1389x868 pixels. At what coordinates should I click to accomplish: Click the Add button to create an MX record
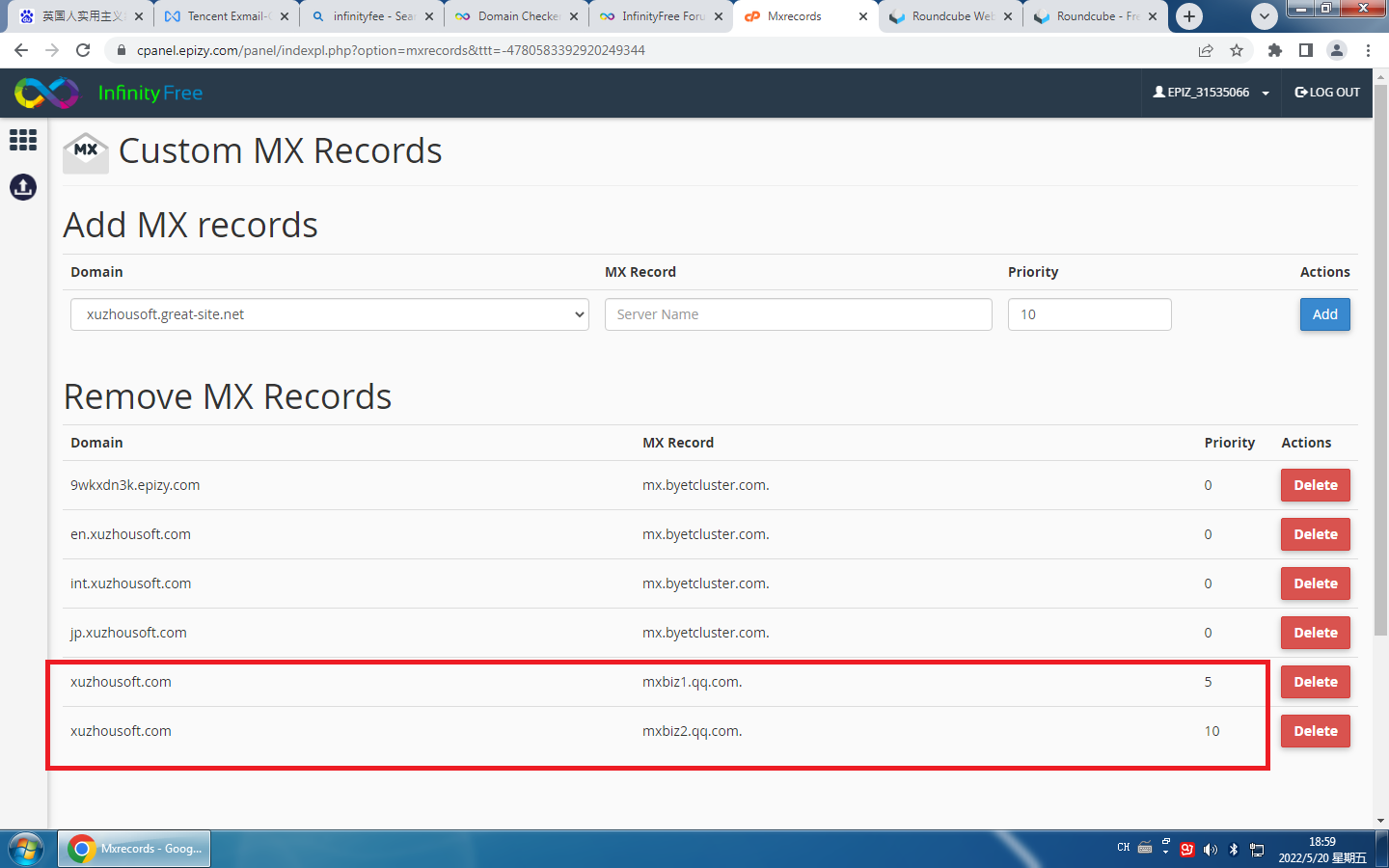(x=1324, y=314)
